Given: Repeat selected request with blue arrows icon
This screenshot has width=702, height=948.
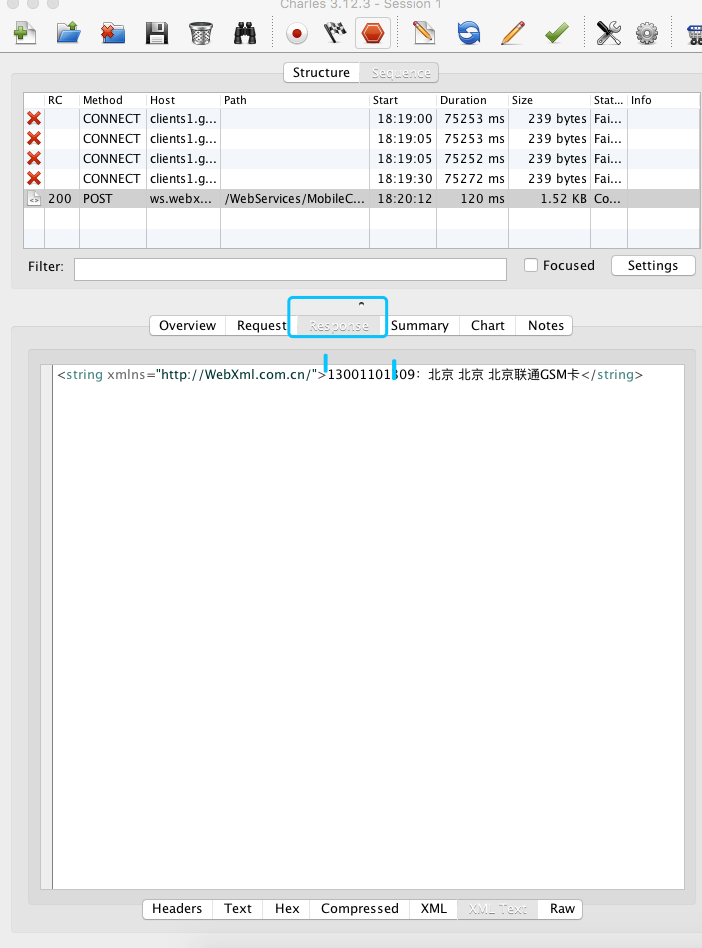Looking at the screenshot, I should (469, 33).
